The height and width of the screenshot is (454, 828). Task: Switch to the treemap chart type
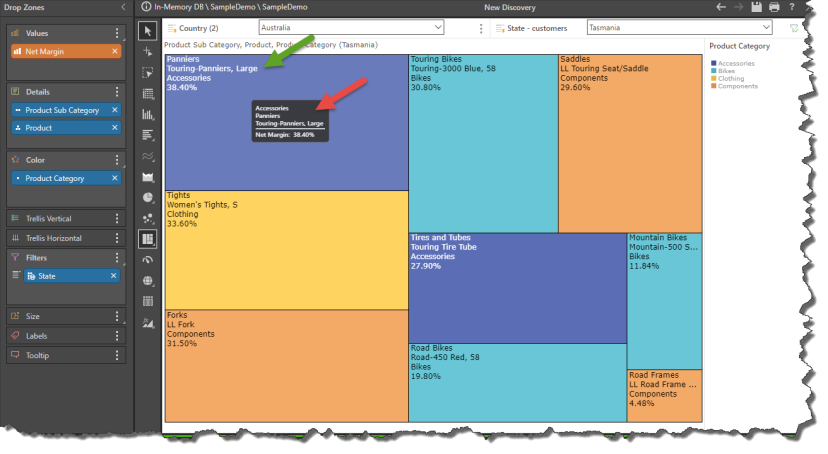point(148,239)
